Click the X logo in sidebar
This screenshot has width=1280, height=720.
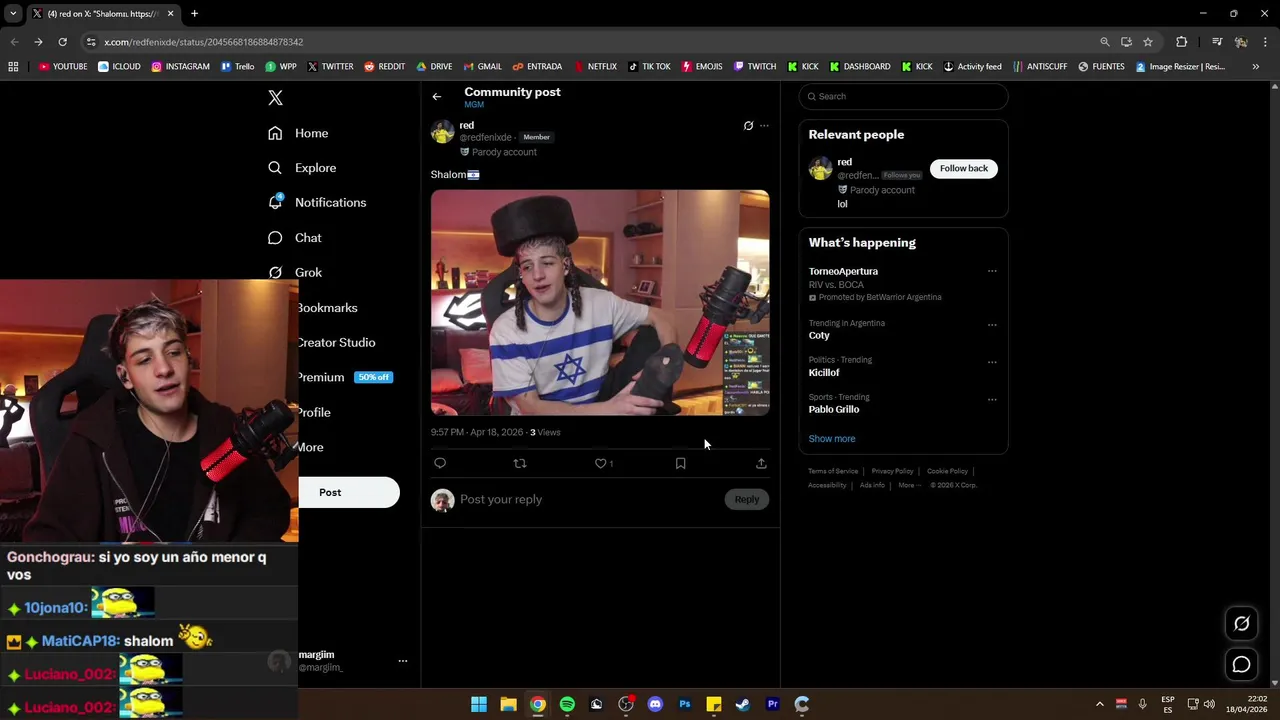click(275, 98)
